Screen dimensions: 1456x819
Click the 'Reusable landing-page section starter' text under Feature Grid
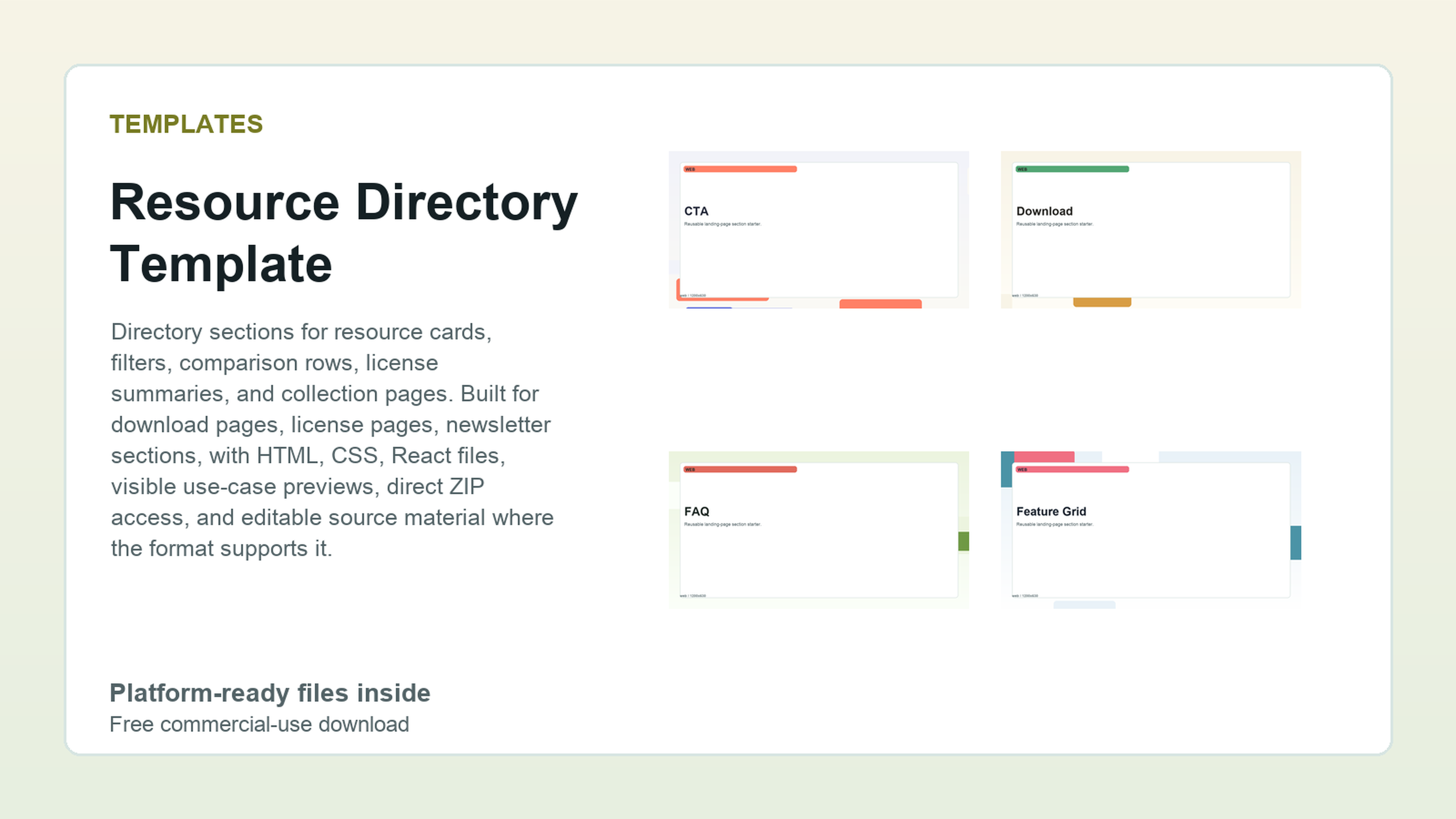[1055, 525]
